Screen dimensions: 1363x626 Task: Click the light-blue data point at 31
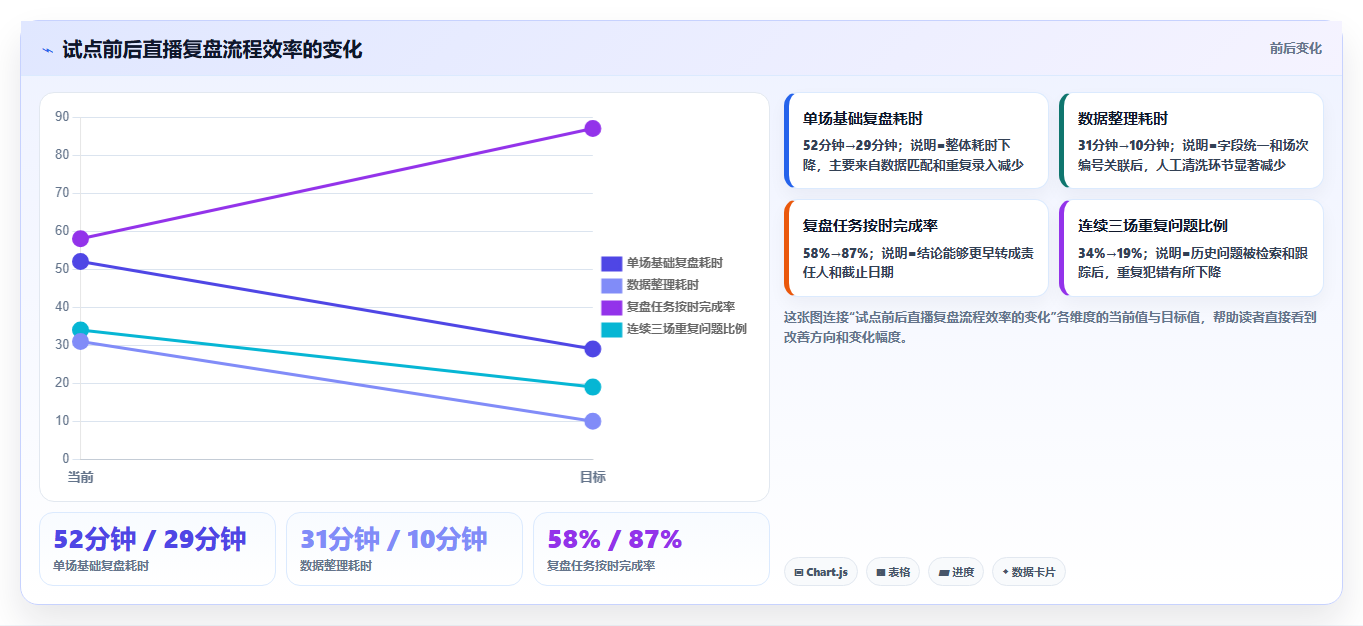81,342
